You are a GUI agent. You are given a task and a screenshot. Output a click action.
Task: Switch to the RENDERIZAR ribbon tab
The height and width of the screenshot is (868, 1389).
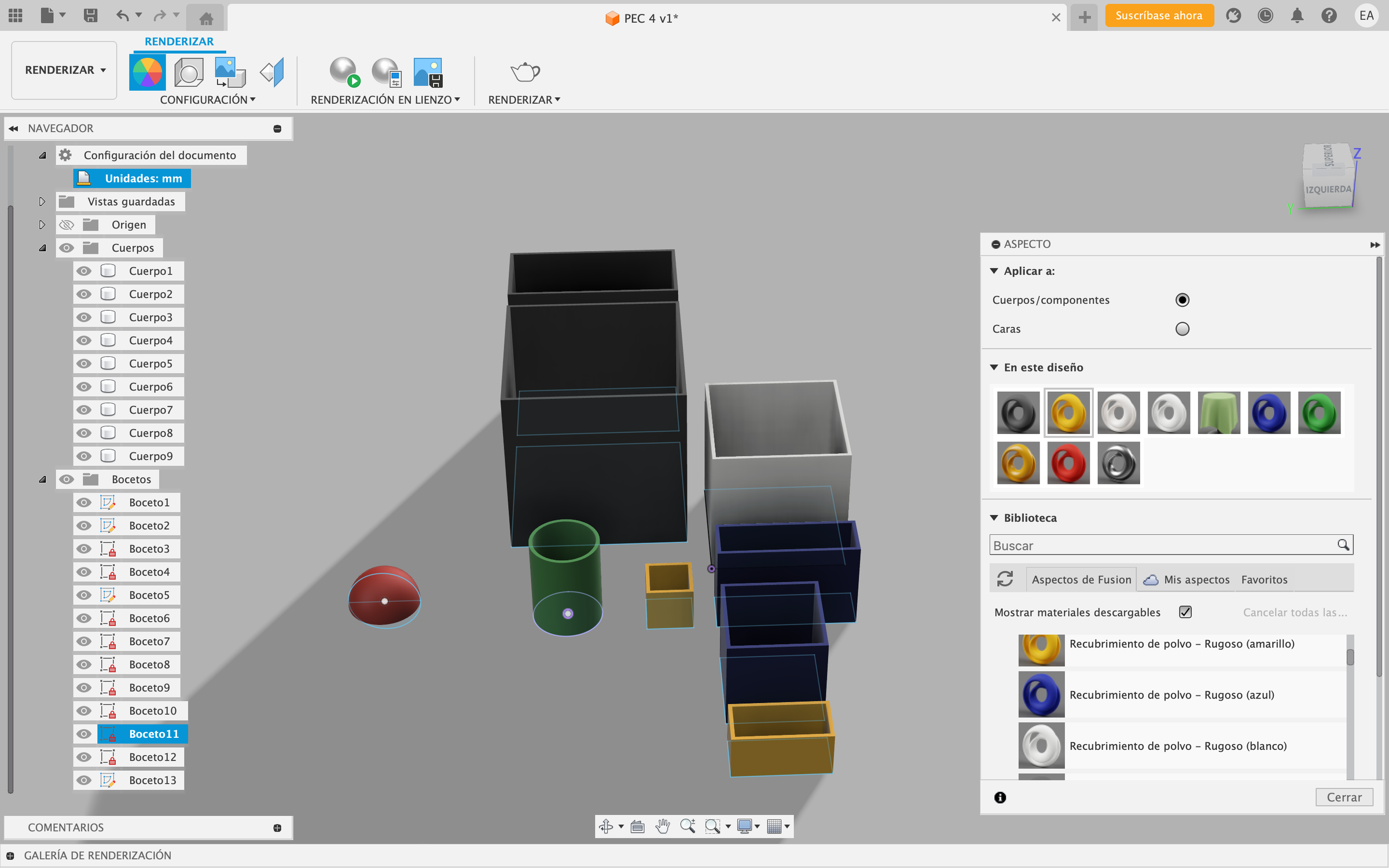[x=179, y=41]
